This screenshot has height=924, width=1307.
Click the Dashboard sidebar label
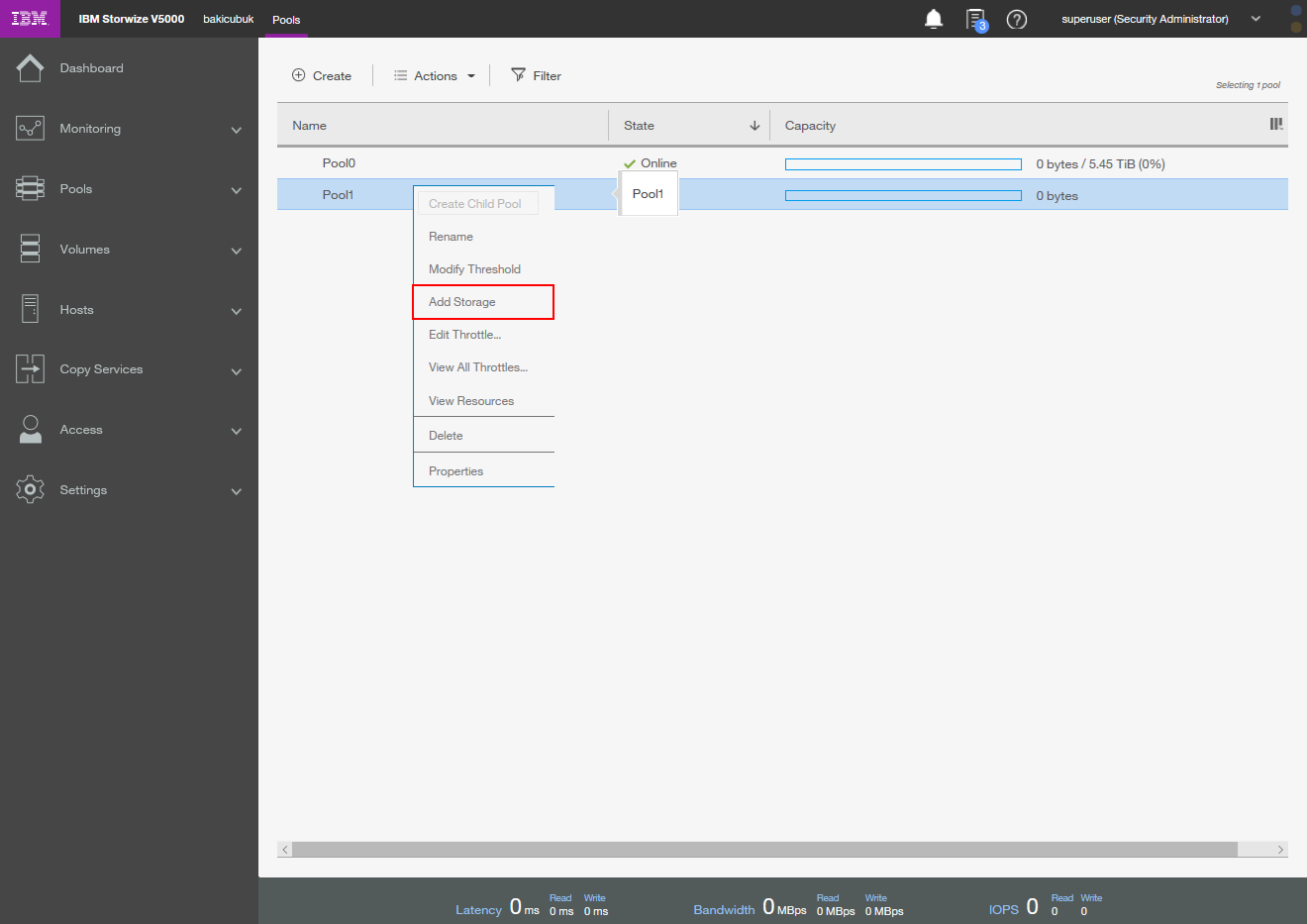point(91,68)
